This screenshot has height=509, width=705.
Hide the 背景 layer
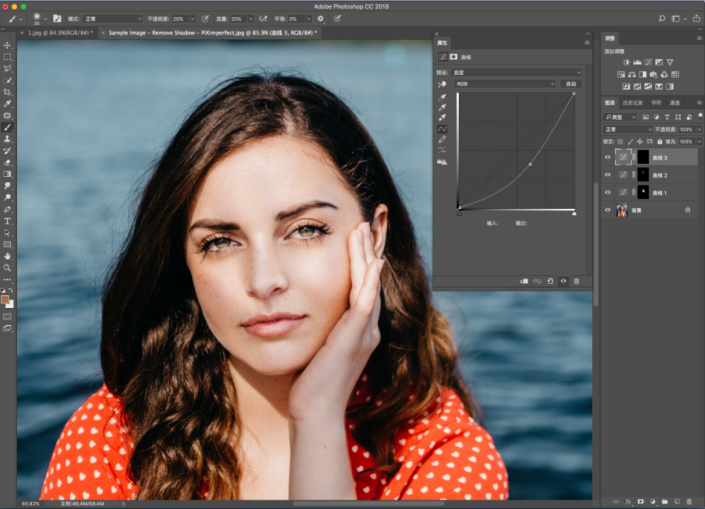coord(608,210)
